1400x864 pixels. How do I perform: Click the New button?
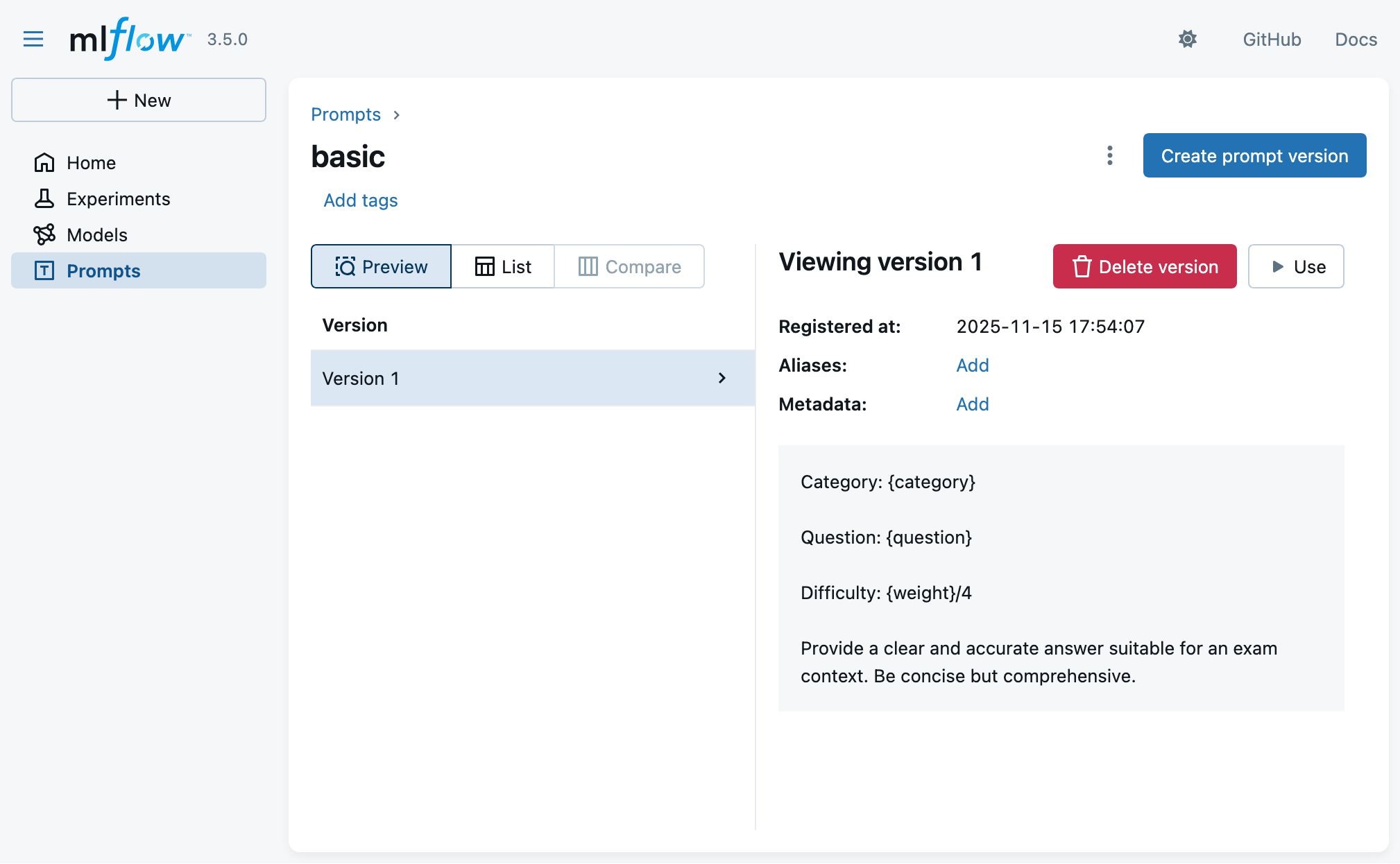coord(139,100)
